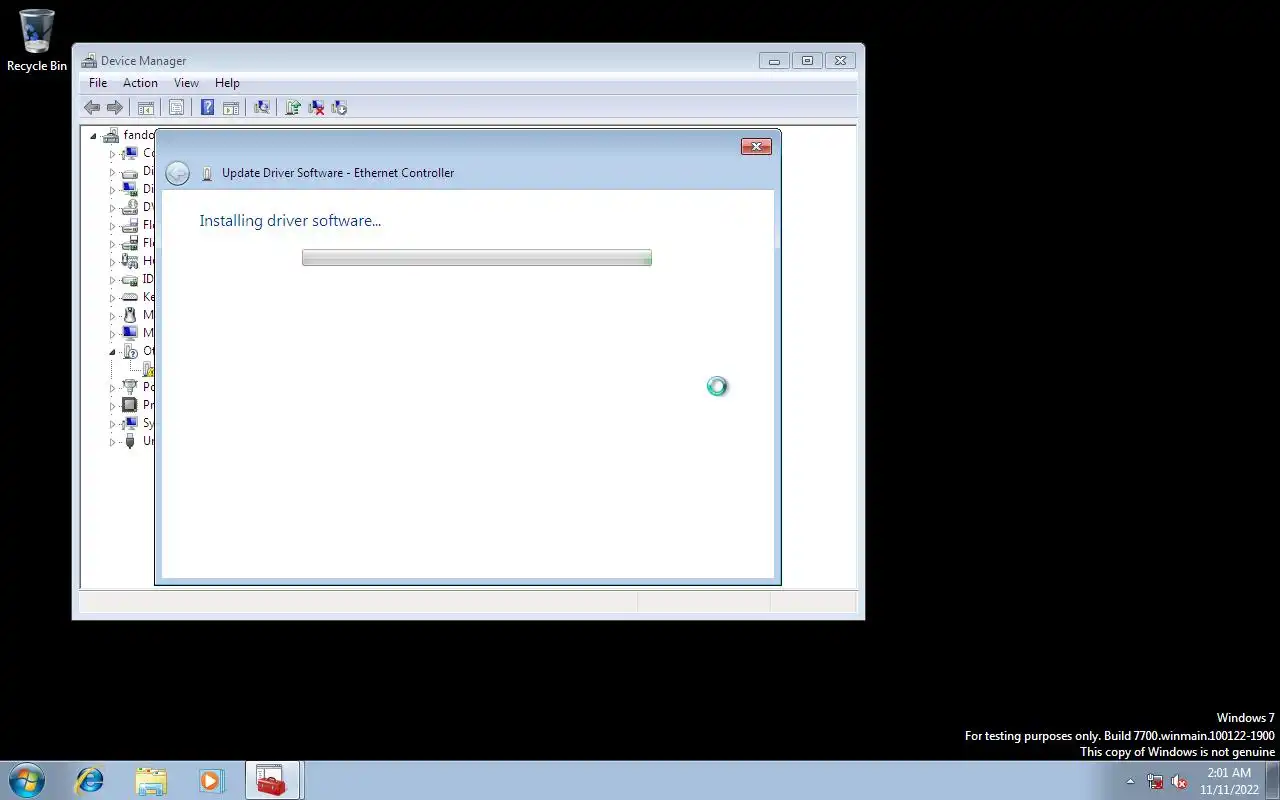The width and height of the screenshot is (1280, 800).
Task: Open the Action menu
Action: coord(140,83)
